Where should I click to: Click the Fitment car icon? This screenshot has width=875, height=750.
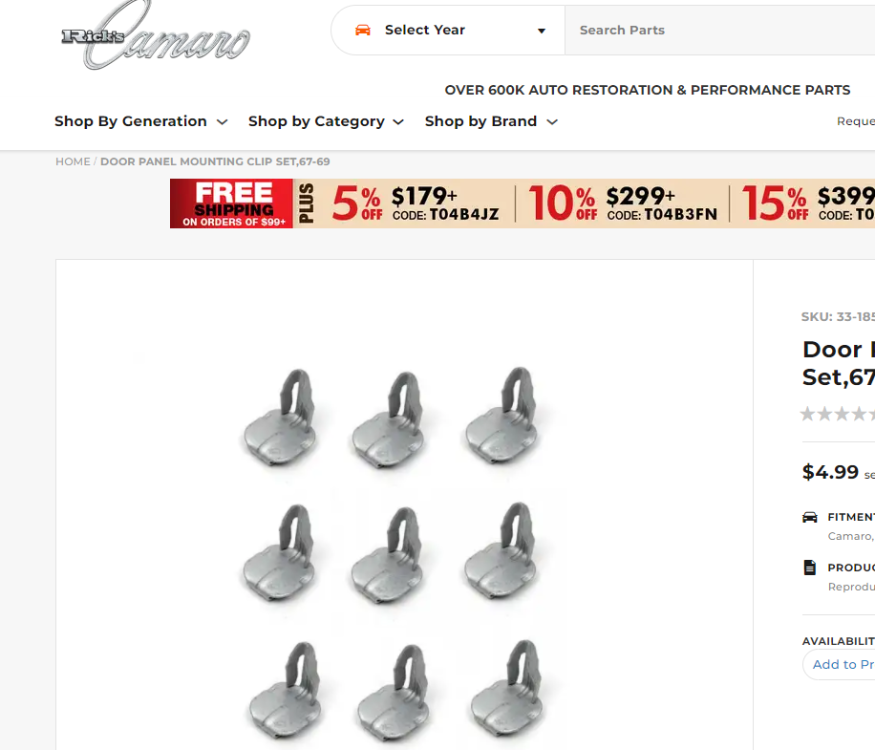pyautogui.click(x=810, y=517)
